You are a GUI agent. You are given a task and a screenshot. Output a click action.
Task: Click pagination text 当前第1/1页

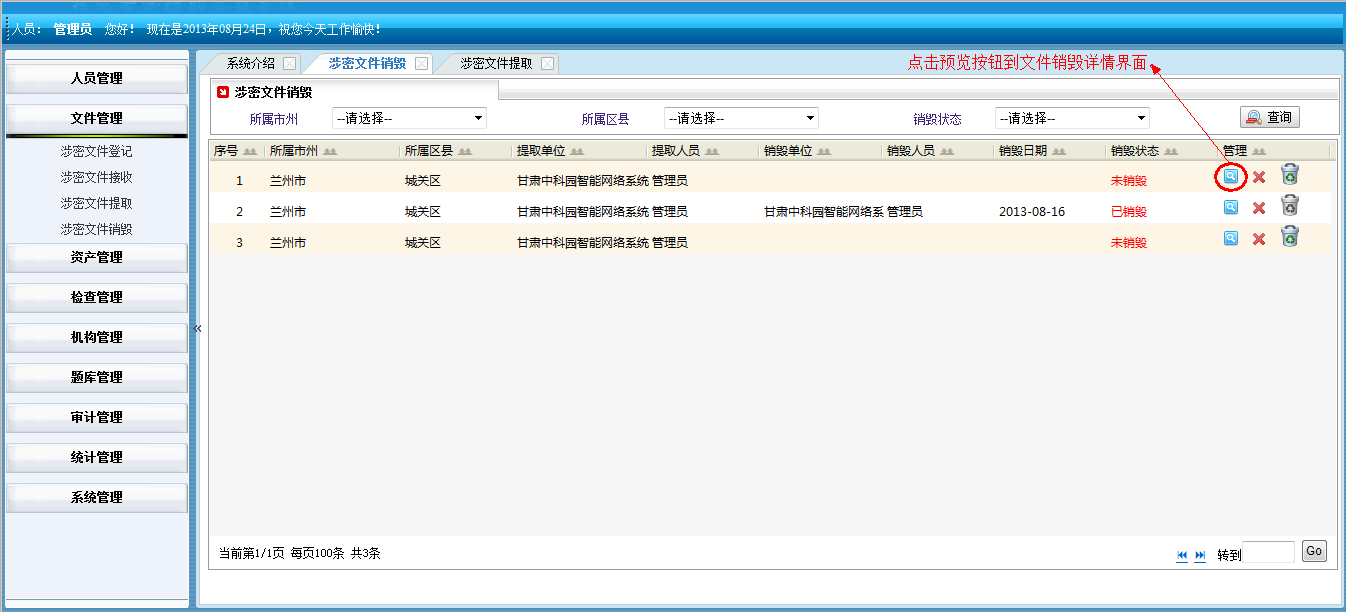point(252,553)
